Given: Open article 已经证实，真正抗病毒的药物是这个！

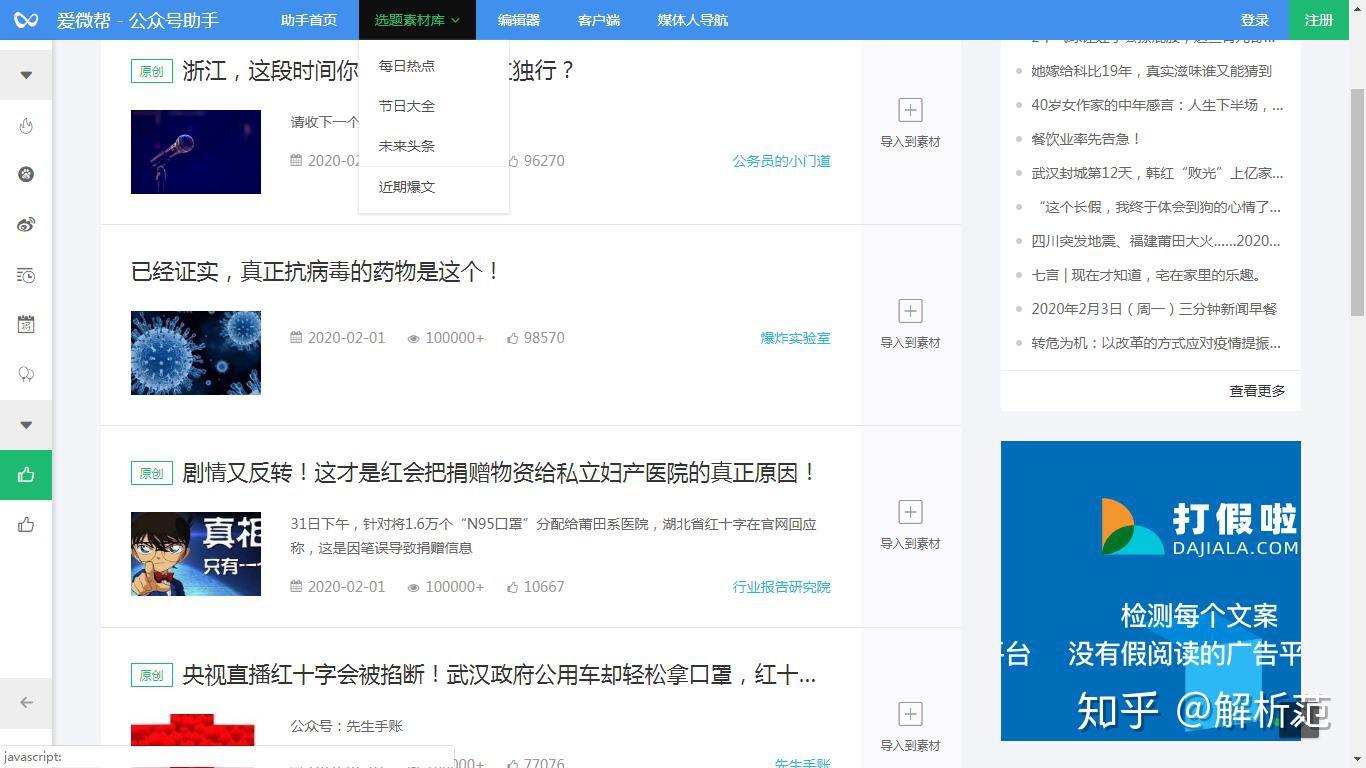Looking at the screenshot, I should 316,272.
